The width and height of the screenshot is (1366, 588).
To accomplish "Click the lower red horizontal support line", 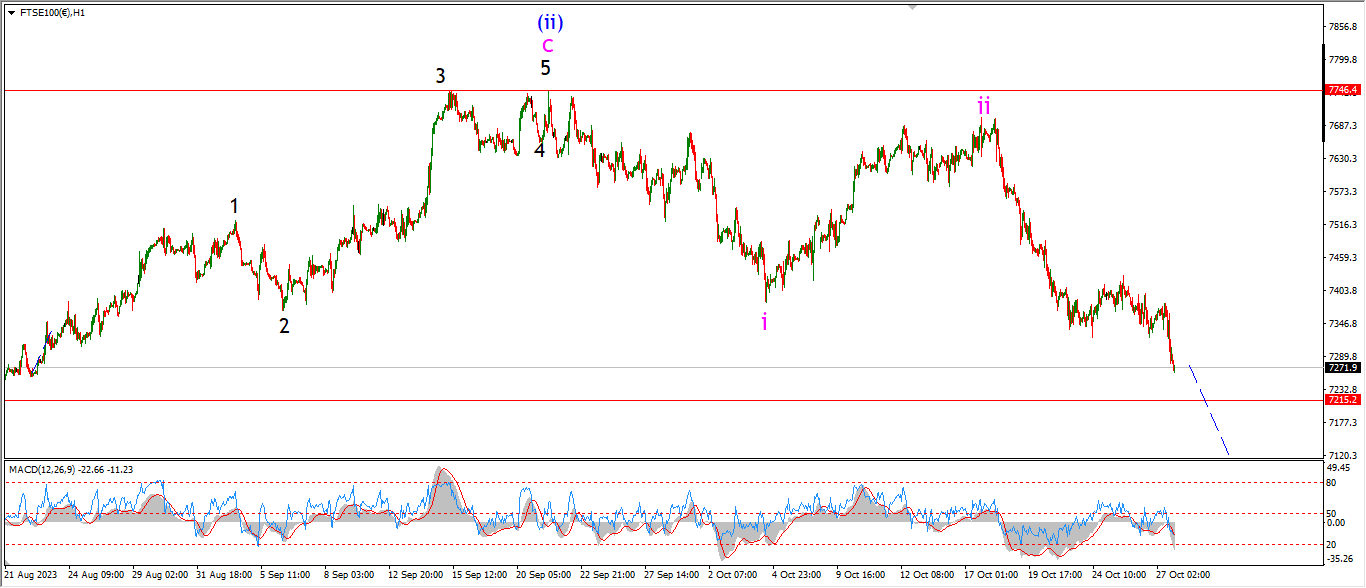I will point(200,400).
